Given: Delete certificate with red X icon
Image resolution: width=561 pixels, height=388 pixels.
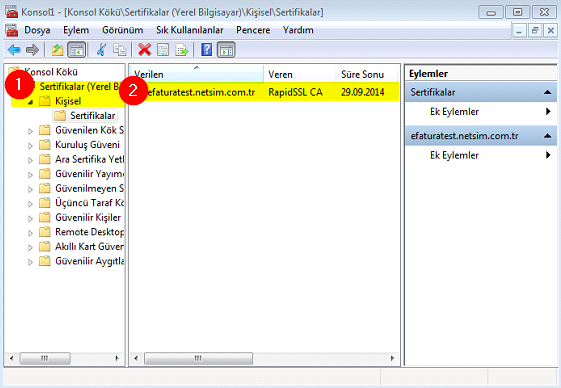Looking at the screenshot, I should [x=145, y=50].
